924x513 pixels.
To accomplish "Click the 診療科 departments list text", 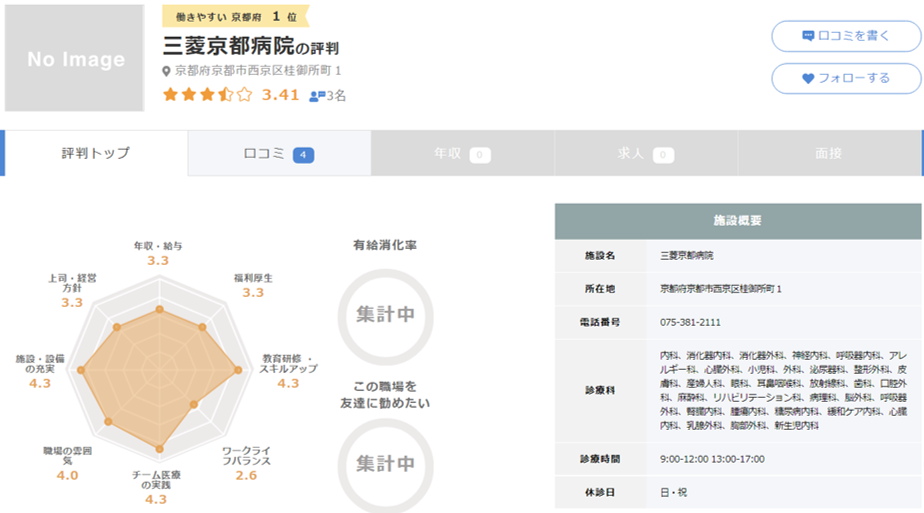I will [783, 390].
